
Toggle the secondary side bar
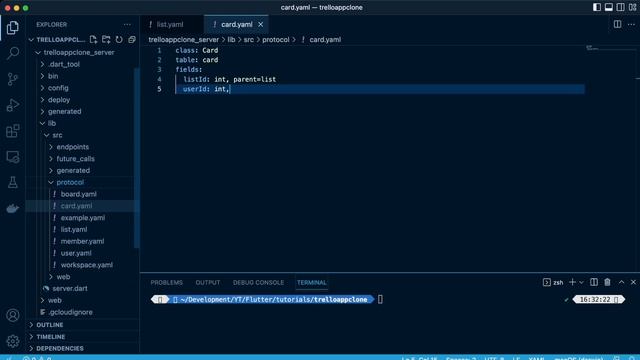tap(620, 7)
